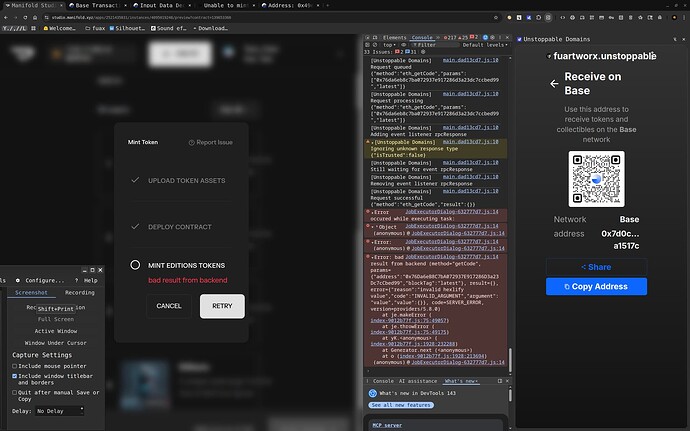Close the DevTools panel
The height and width of the screenshot is (431, 690).
coord(507,38)
